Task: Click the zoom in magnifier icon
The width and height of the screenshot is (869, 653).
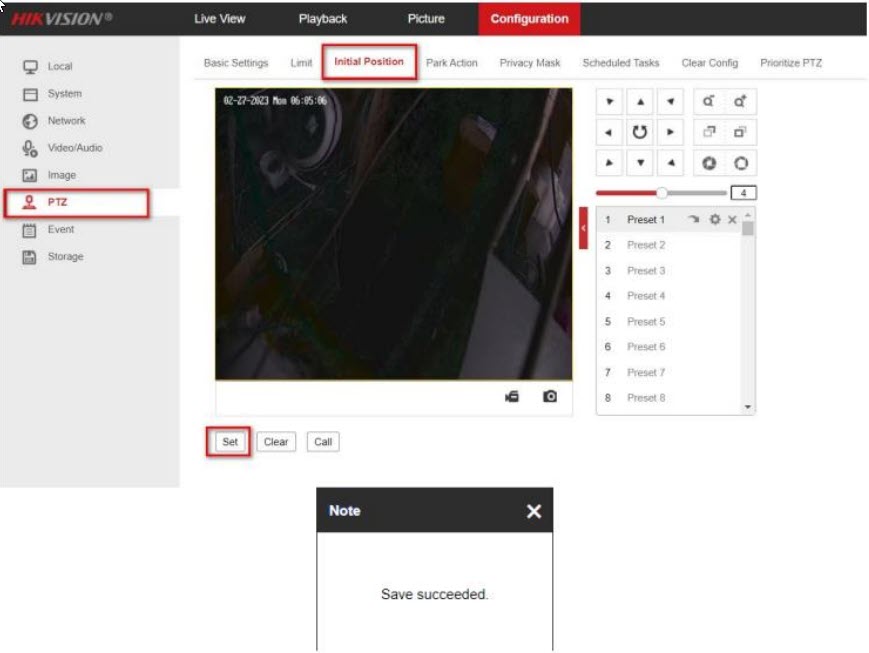Action: click(x=740, y=101)
